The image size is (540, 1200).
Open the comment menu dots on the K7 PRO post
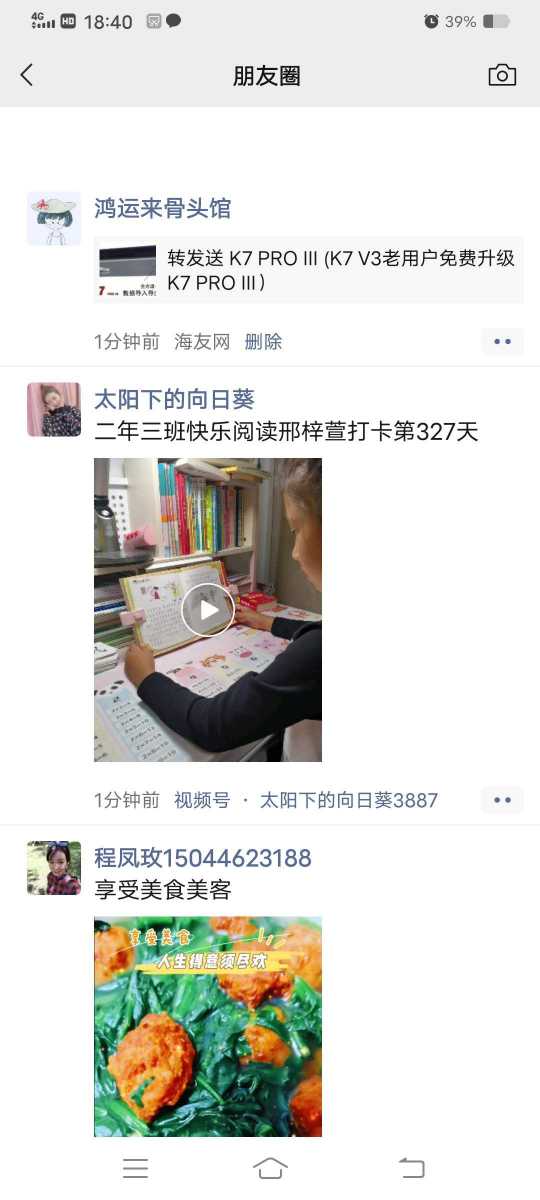(503, 342)
